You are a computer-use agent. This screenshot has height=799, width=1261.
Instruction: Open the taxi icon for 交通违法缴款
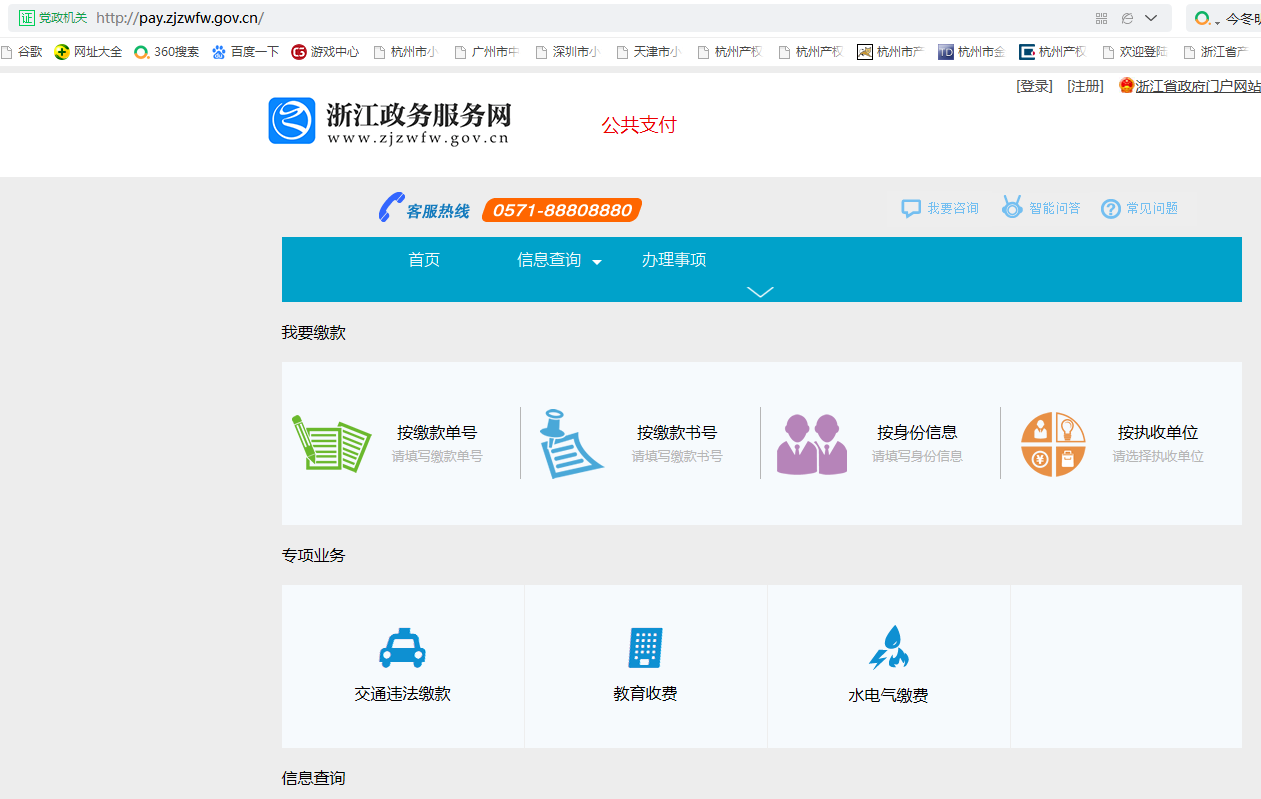pyautogui.click(x=402, y=647)
